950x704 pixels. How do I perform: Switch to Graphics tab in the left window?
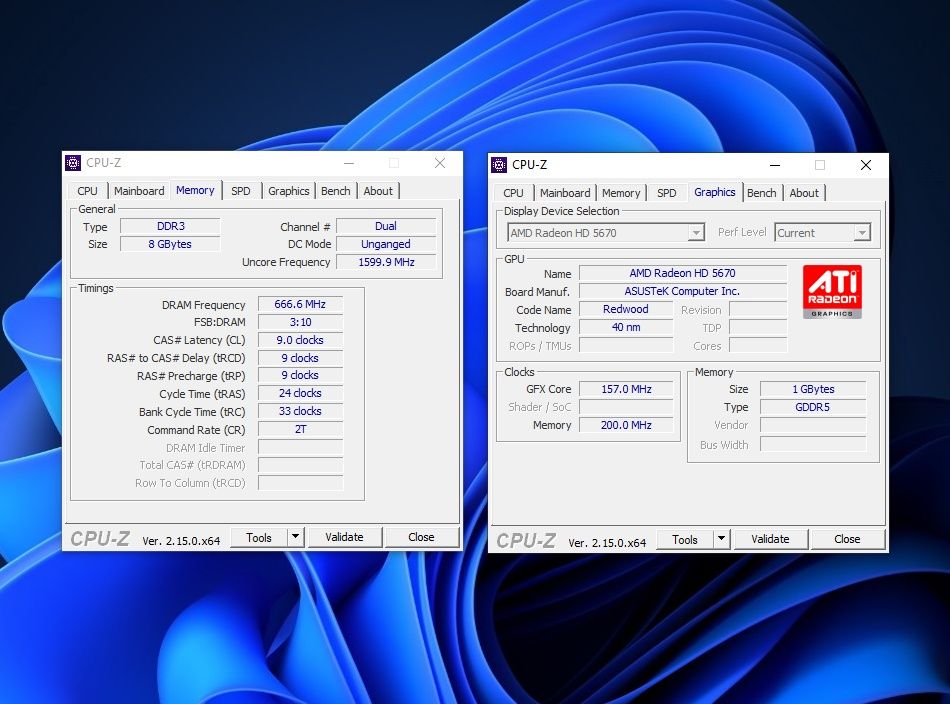(288, 191)
